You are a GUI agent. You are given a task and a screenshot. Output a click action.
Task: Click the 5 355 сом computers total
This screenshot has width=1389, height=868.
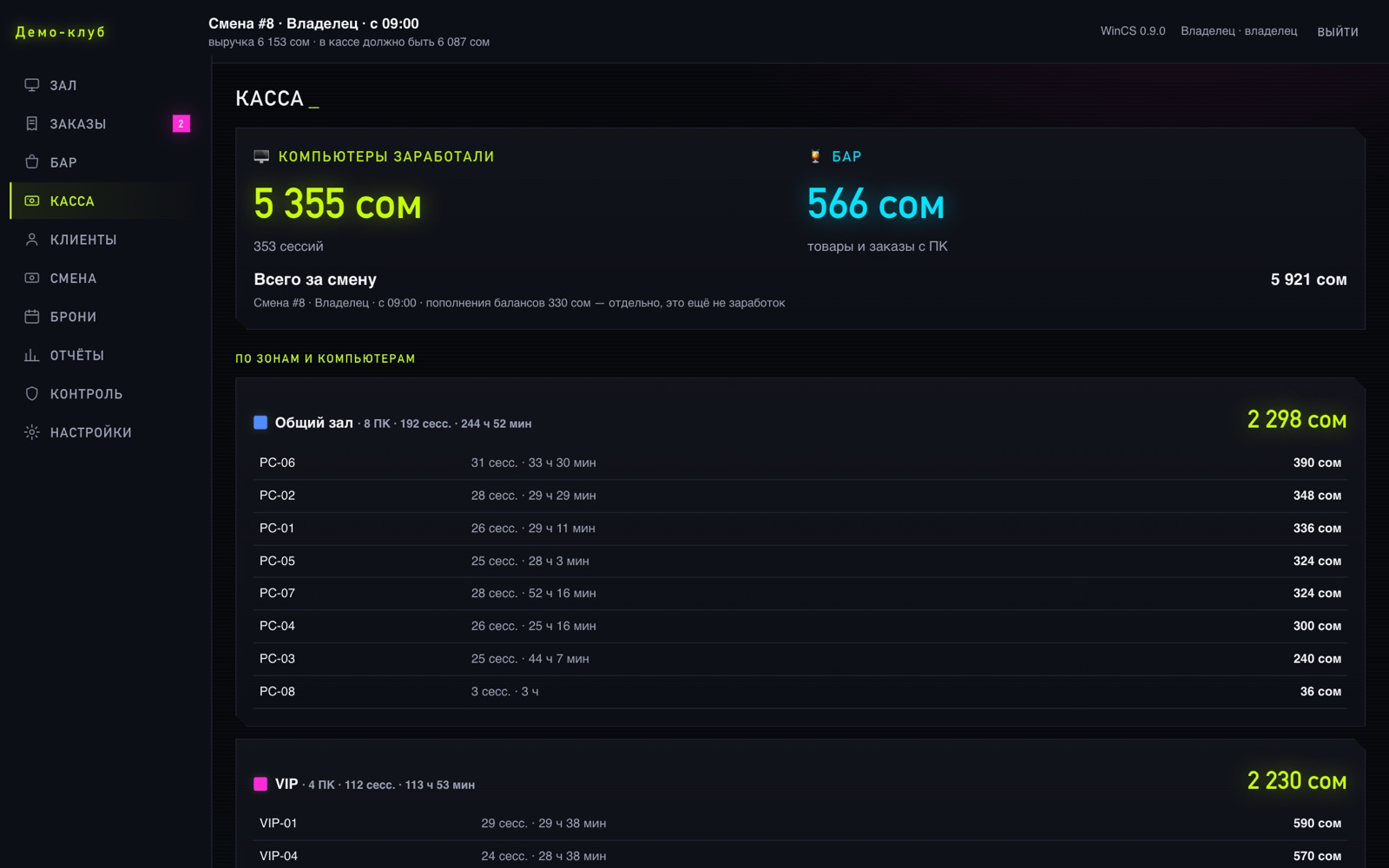click(338, 205)
